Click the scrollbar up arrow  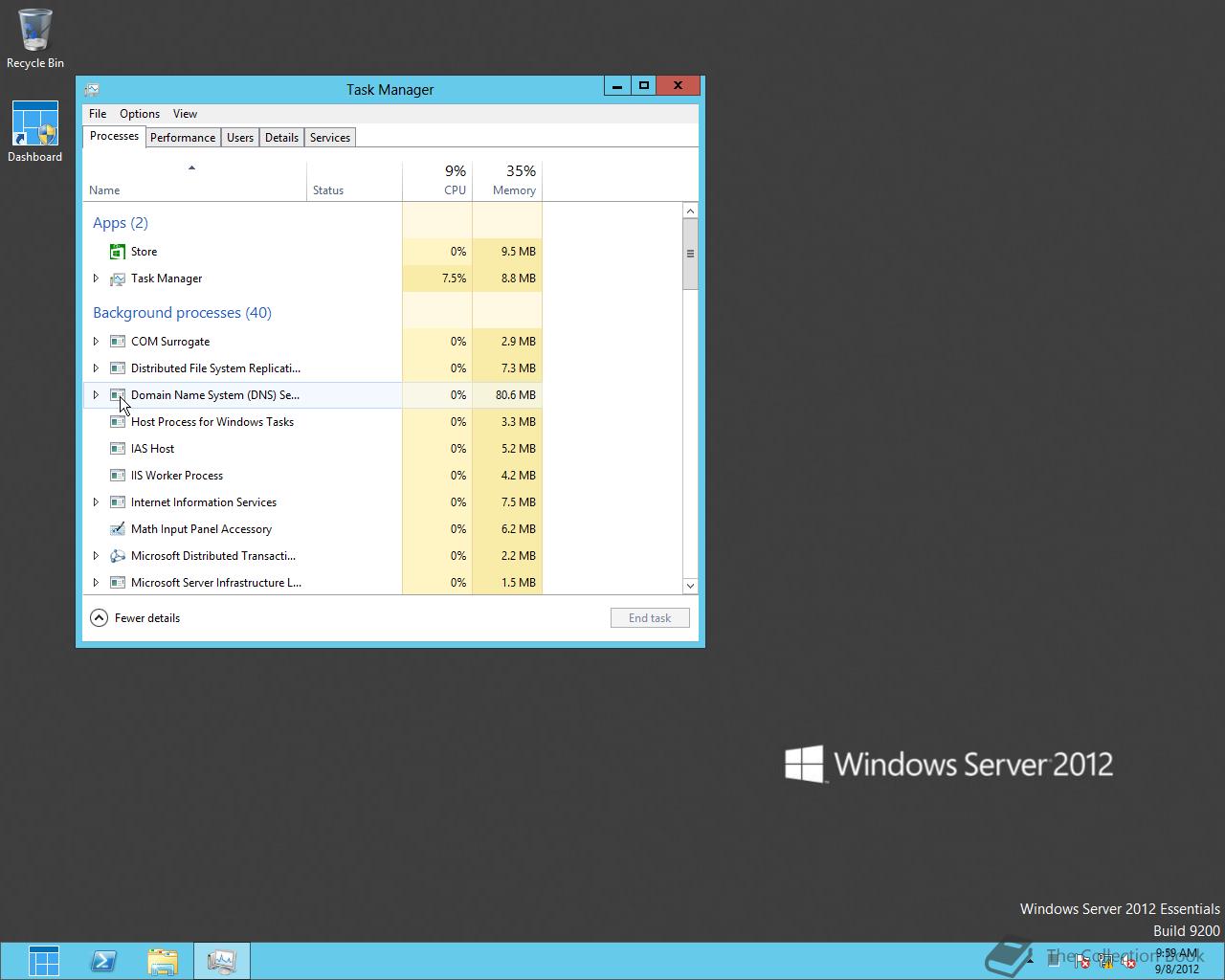tap(690, 211)
